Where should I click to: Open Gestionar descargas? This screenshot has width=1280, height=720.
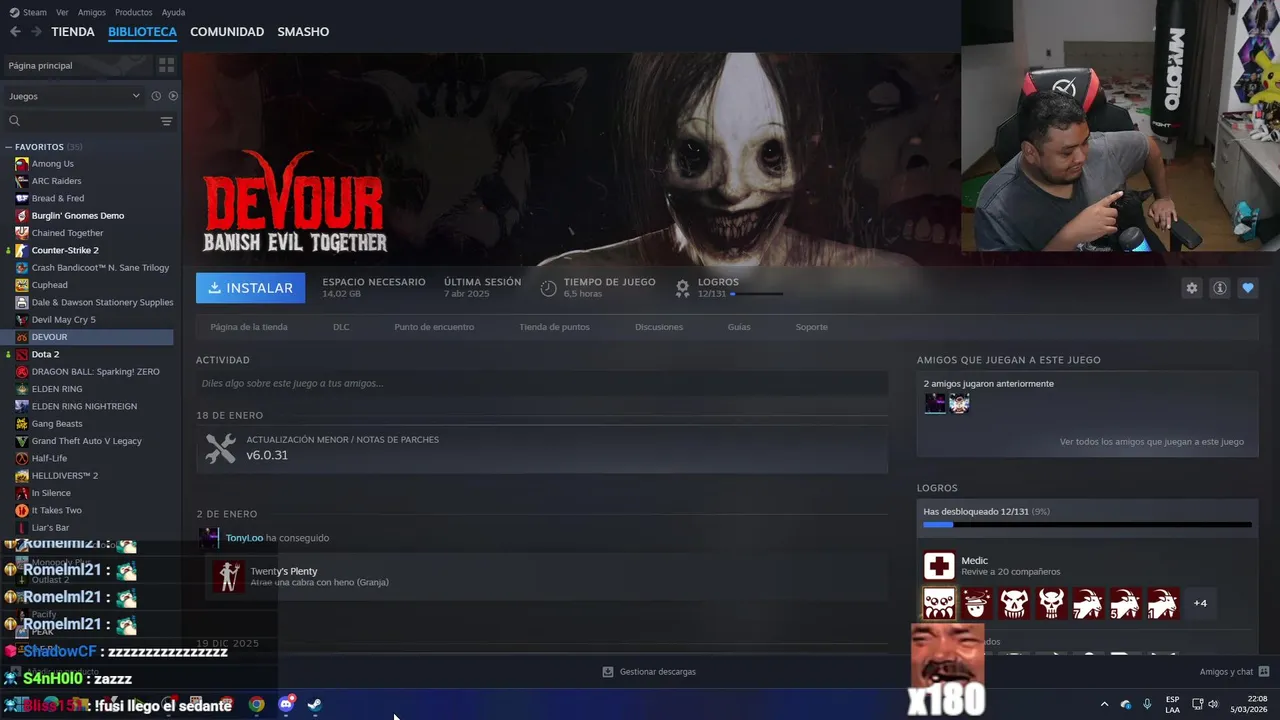(649, 672)
